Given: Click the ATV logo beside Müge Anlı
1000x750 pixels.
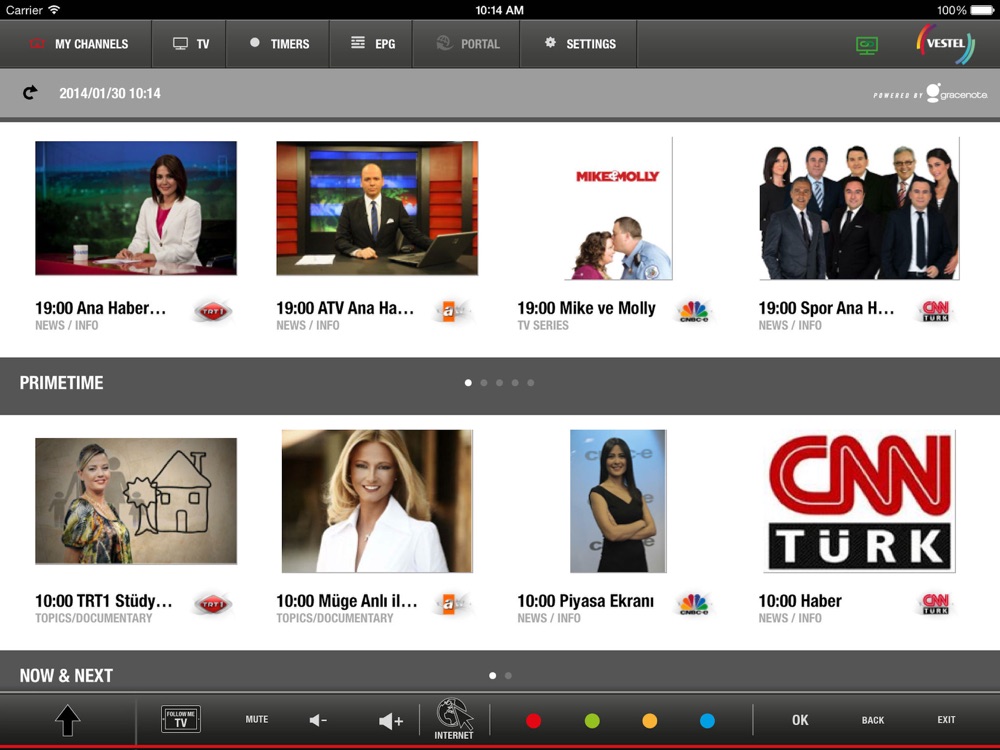Looking at the screenshot, I should pos(452,604).
